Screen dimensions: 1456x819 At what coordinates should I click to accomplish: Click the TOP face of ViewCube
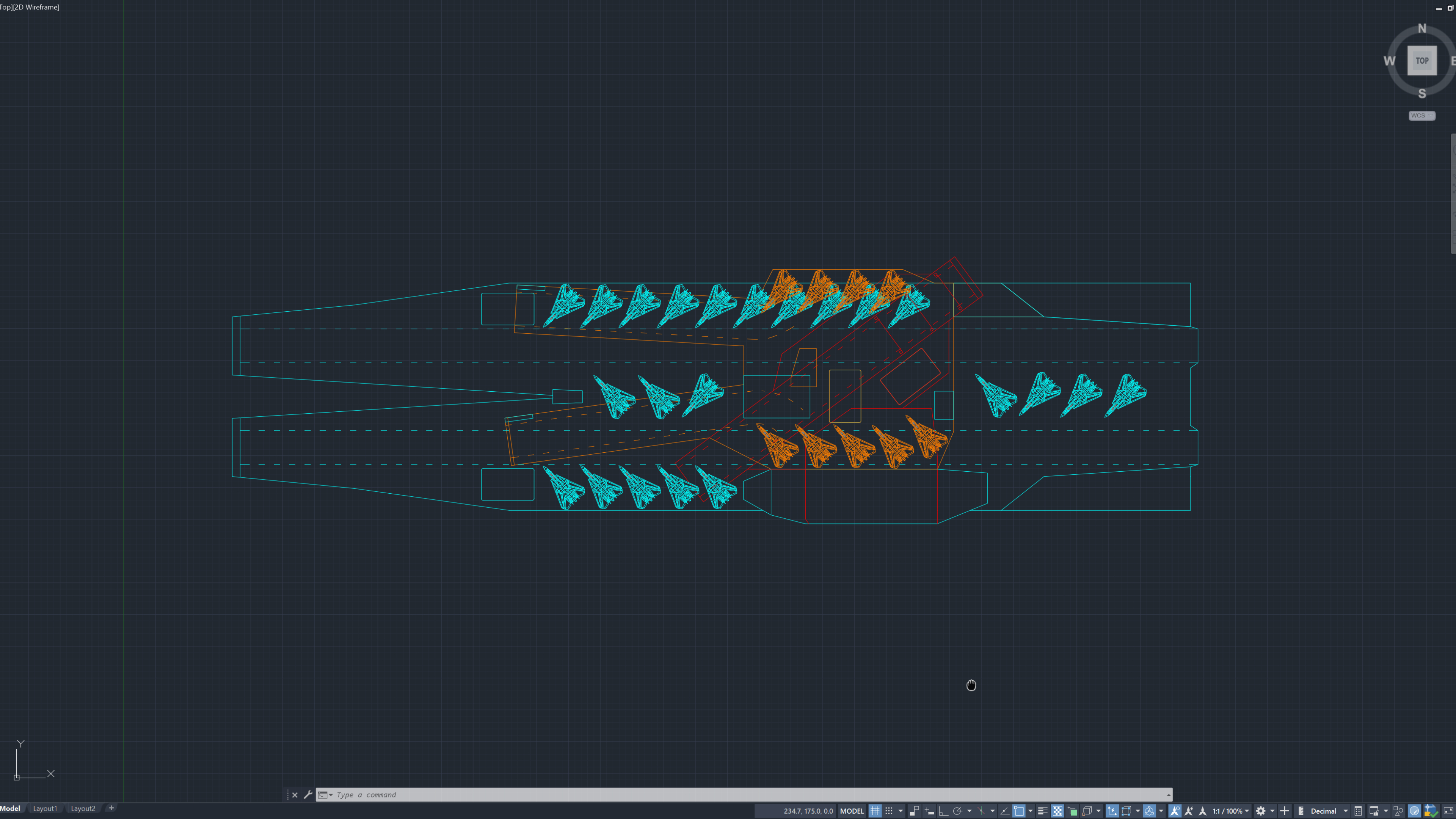pos(1421,61)
